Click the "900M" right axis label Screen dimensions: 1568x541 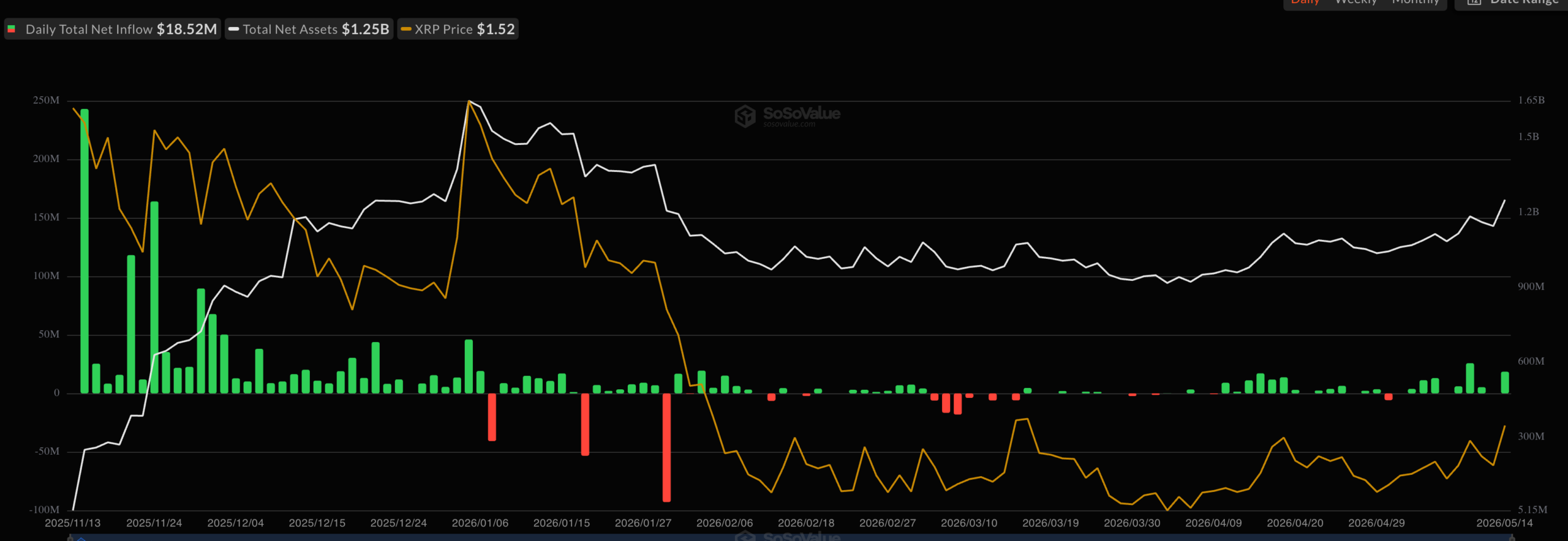1531,286
